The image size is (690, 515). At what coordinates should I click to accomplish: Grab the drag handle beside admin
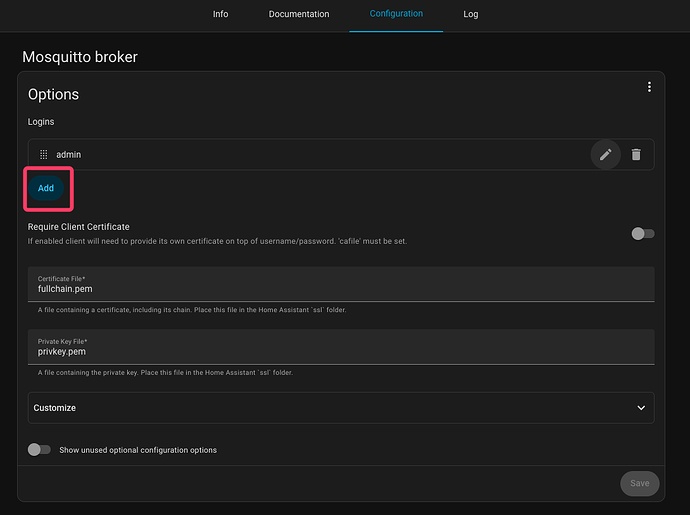pos(43,155)
